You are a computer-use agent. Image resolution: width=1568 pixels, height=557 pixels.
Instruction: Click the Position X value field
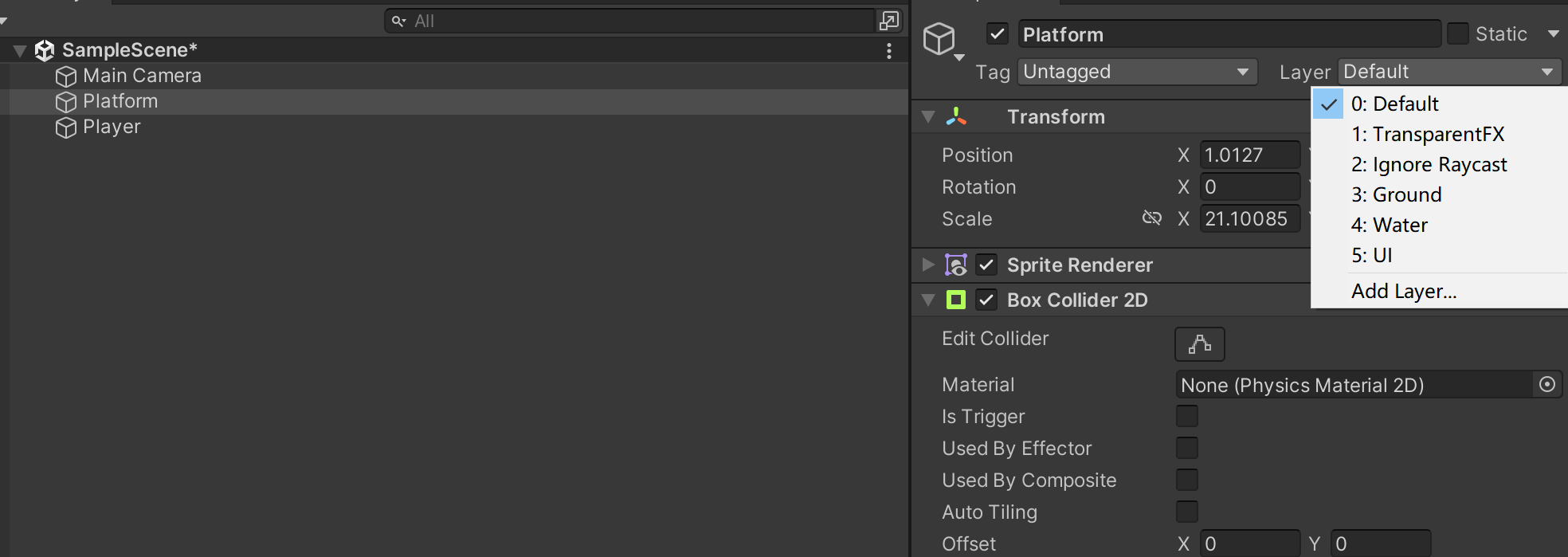1250,155
